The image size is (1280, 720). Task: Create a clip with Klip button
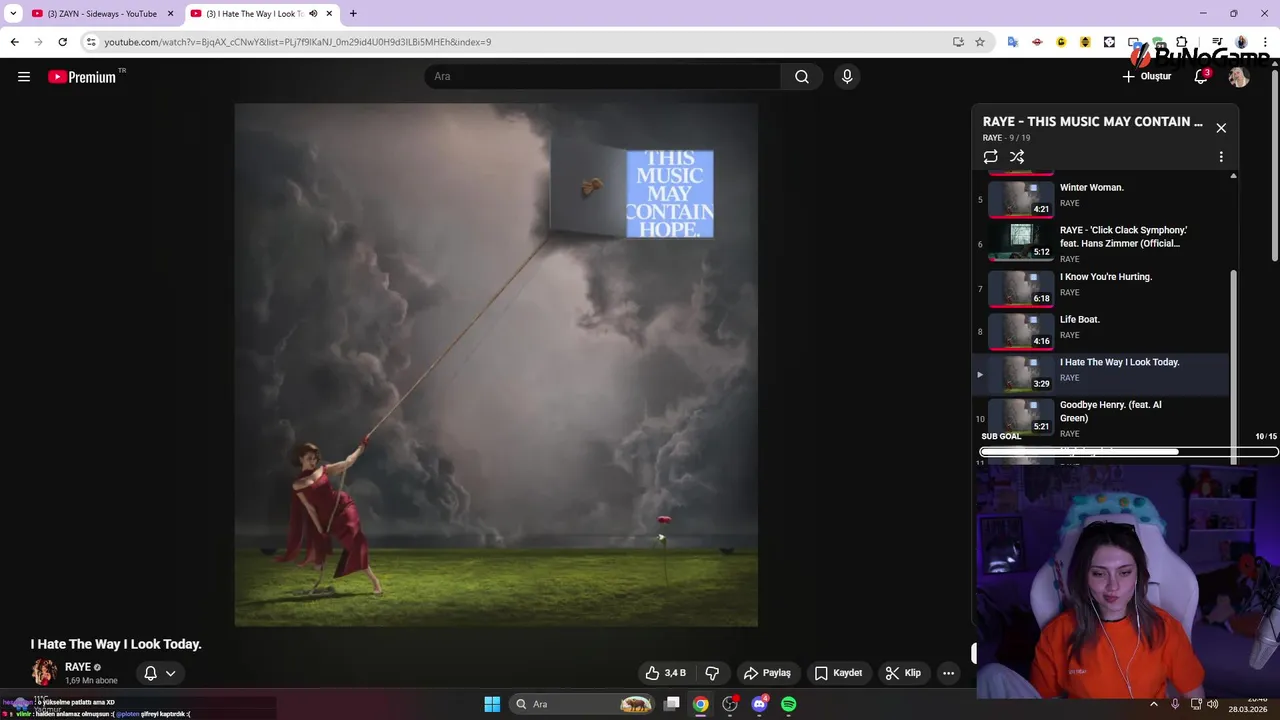[903, 673]
